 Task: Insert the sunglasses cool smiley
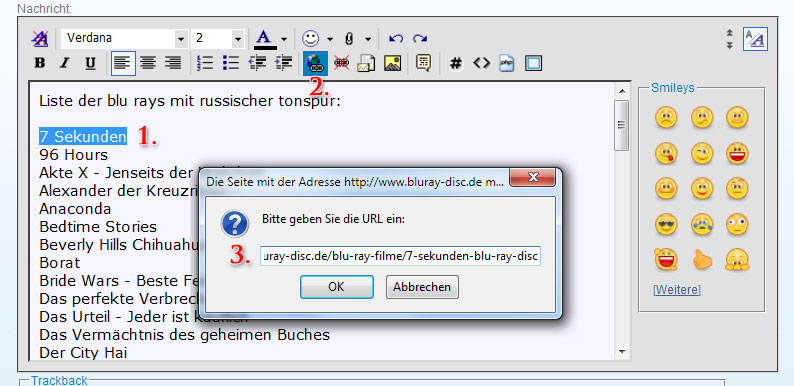point(666,224)
